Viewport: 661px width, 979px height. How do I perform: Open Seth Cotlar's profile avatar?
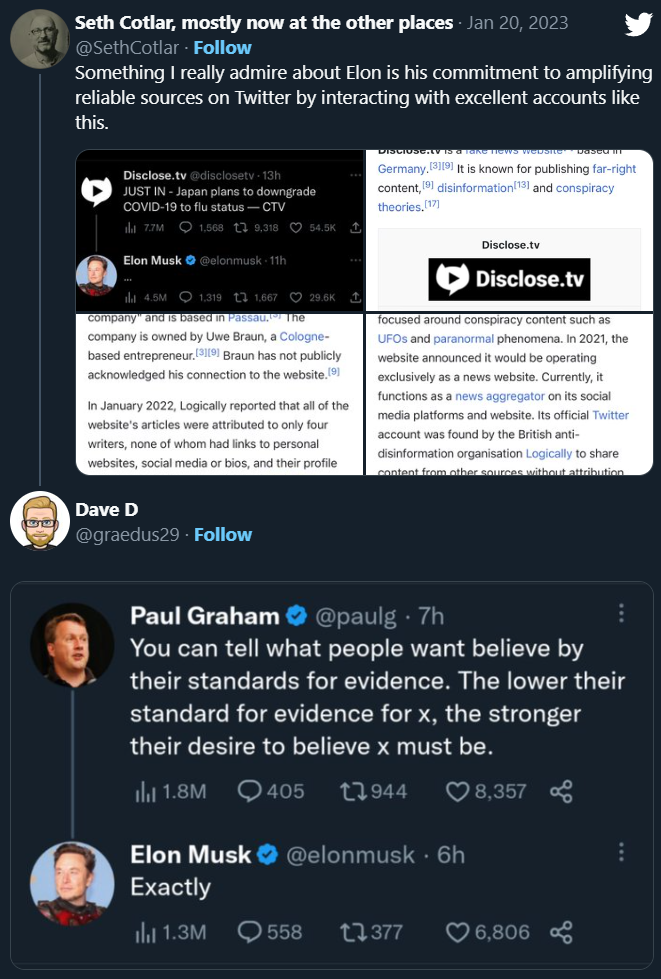[39, 37]
